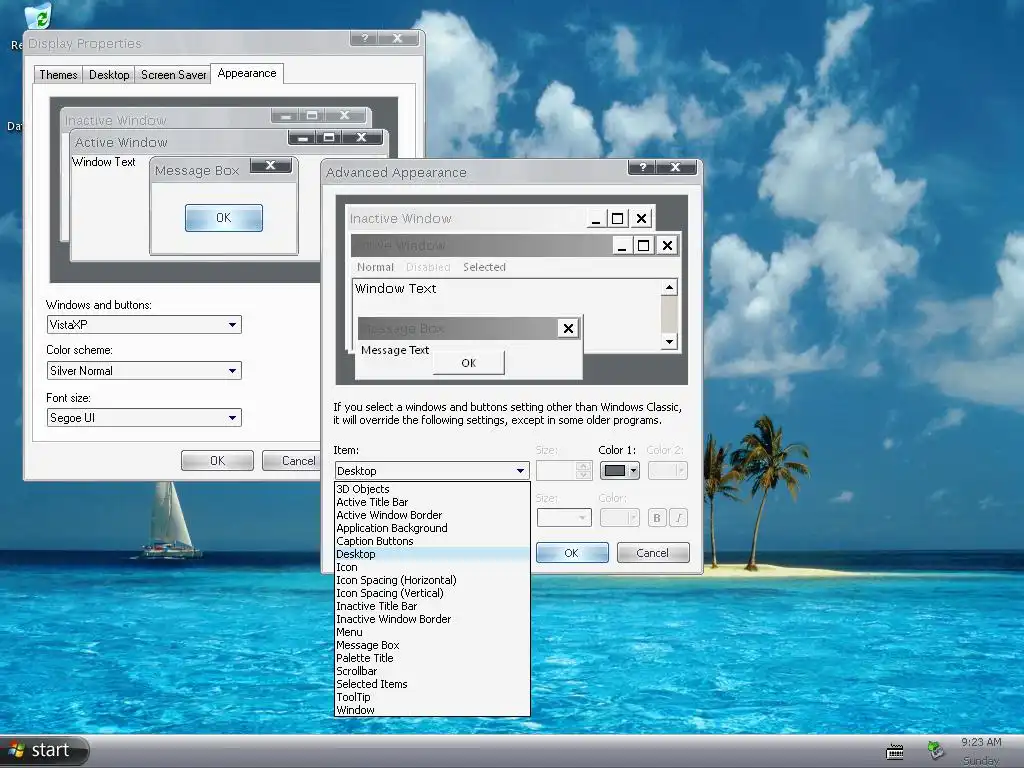Select the Appearance tab
The image size is (1024, 768).
click(x=247, y=73)
